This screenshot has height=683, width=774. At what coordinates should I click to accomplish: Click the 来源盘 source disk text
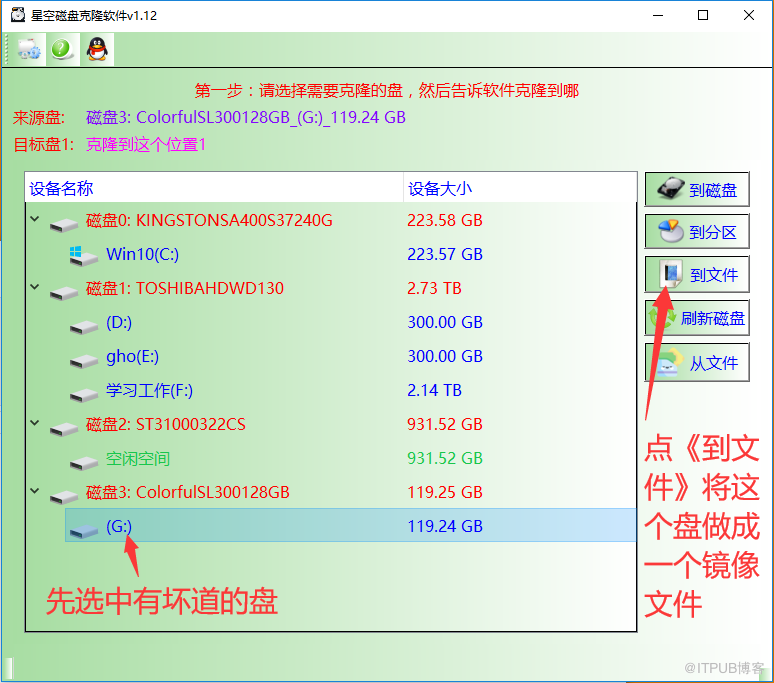tap(246, 117)
